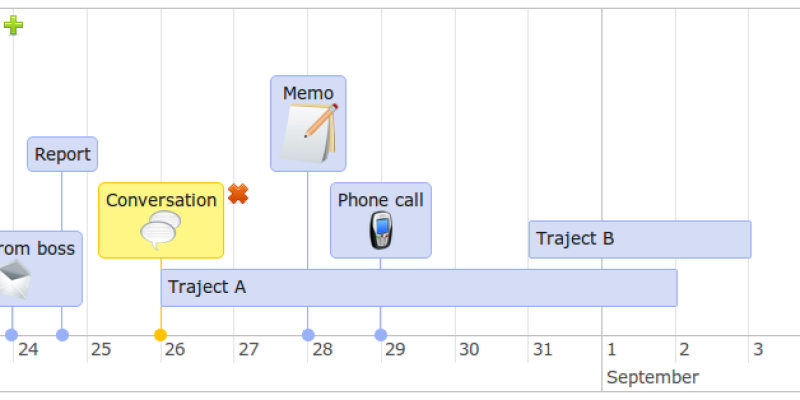Click the 30 date label on the axis
The width and height of the screenshot is (800, 400).
tap(469, 349)
